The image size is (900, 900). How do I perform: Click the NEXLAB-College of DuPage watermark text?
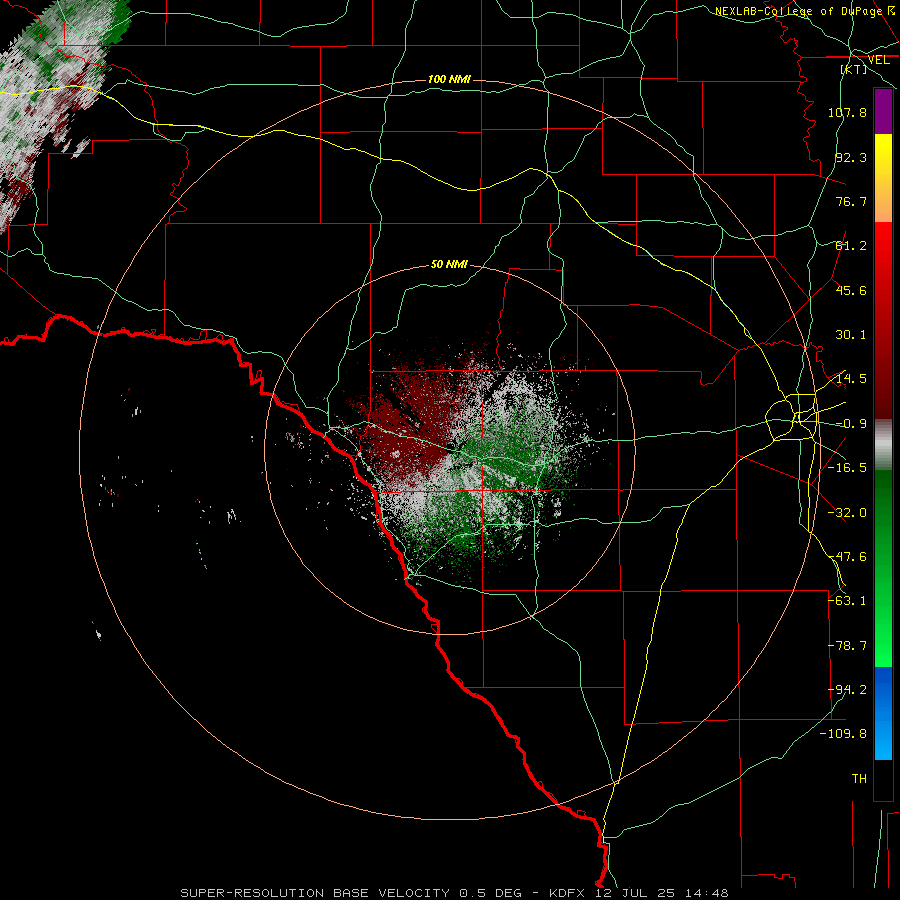[804, 11]
